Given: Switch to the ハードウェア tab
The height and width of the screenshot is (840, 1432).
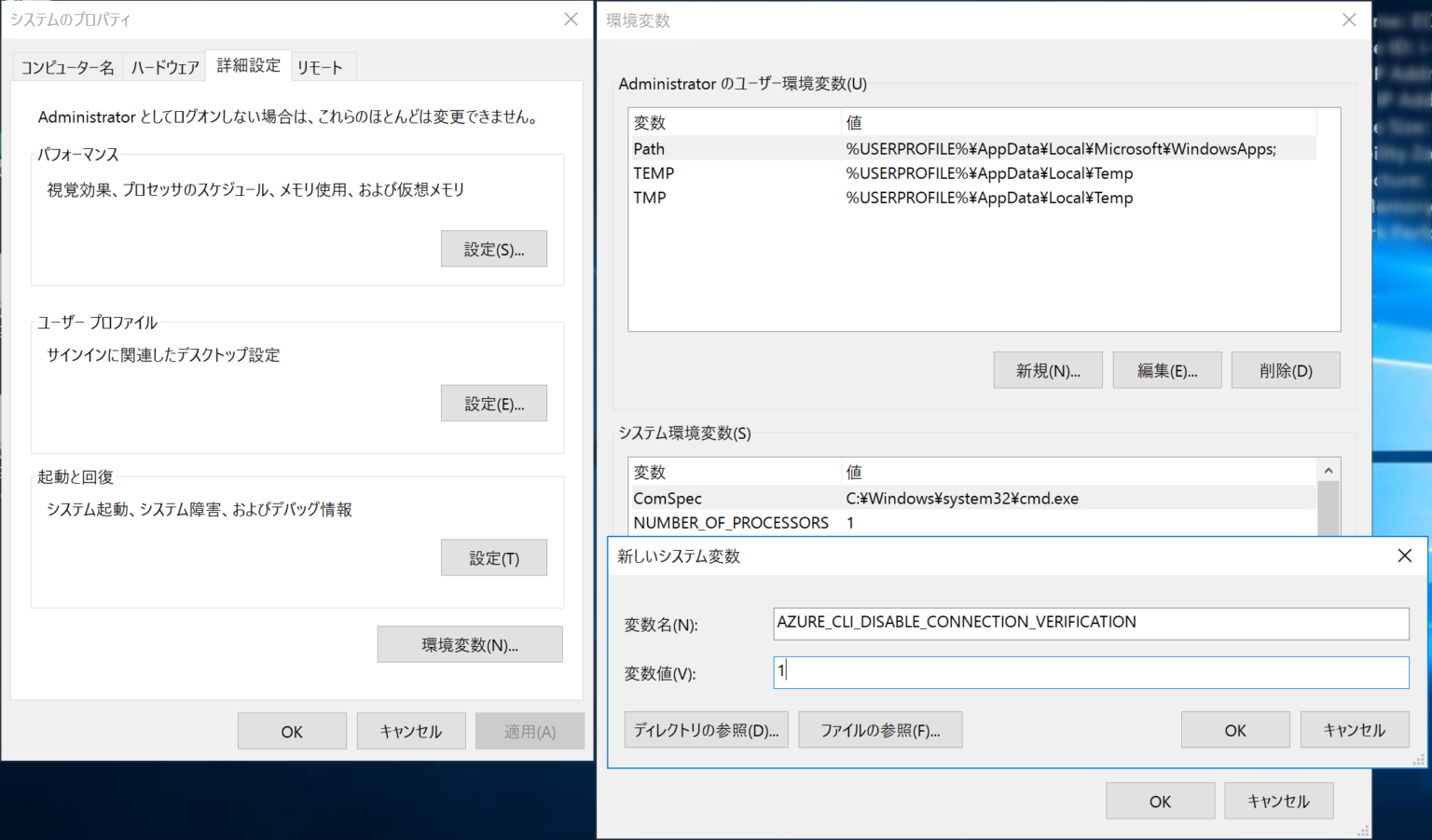Looking at the screenshot, I should click(164, 66).
